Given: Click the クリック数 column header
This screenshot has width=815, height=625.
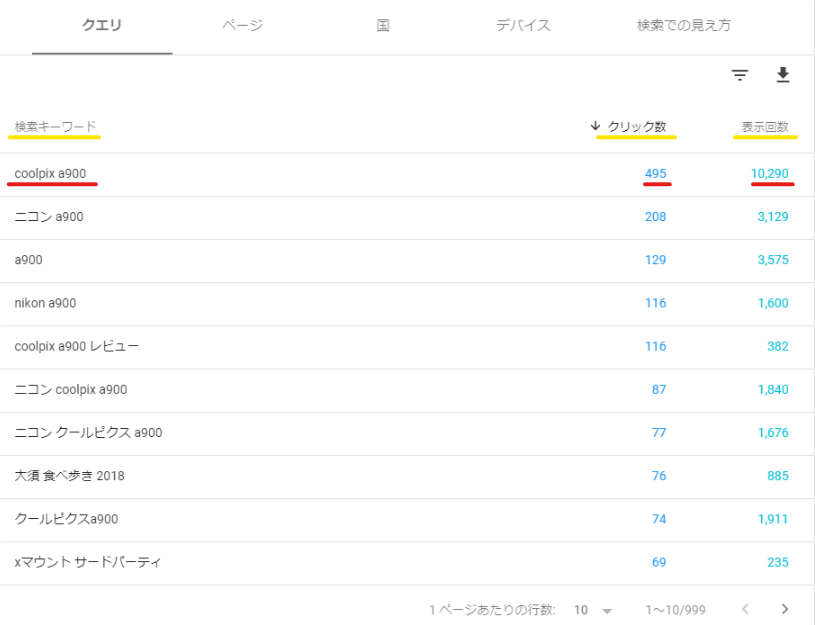Looking at the screenshot, I should point(637,126).
